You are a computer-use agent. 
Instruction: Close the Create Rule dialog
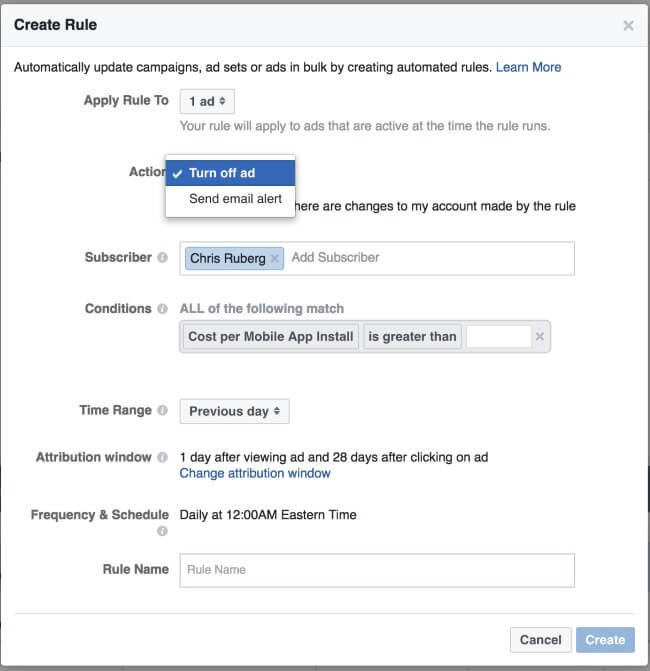pyautogui.click(x=628, y=26)
